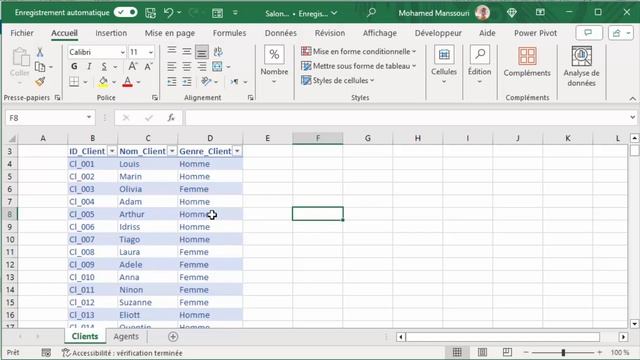Open Mise en forme conditionnelle menu

click(358, 51)
